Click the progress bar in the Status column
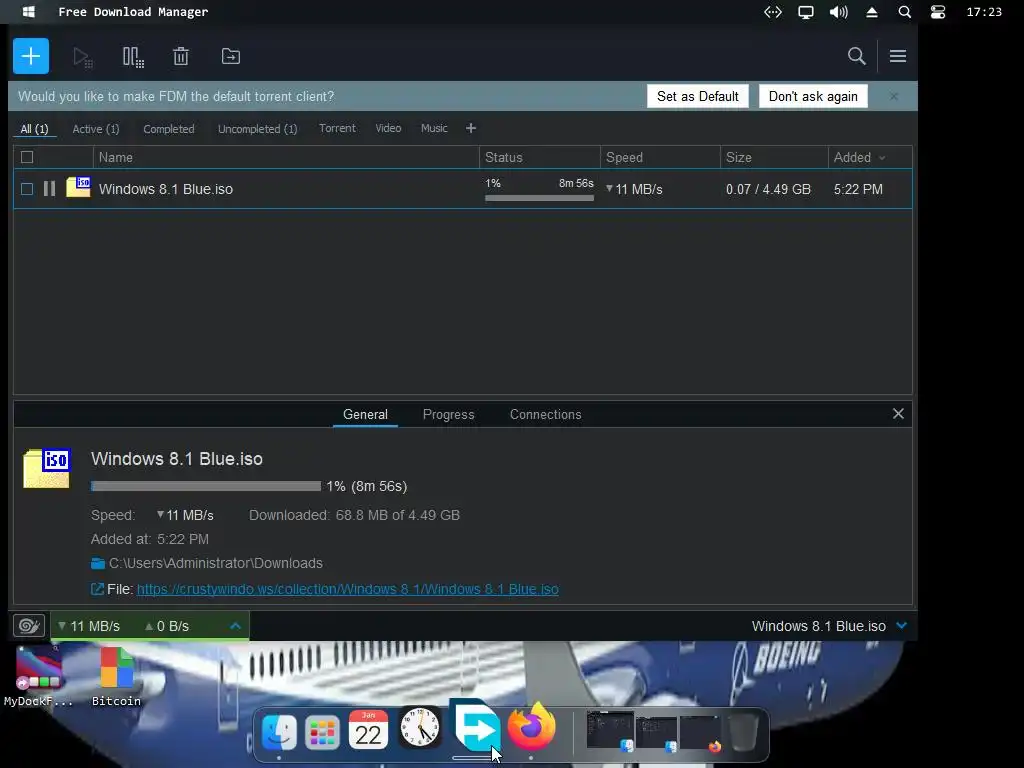The height and width of the screenshot is (768, 1024). click(x=539, y=198)
